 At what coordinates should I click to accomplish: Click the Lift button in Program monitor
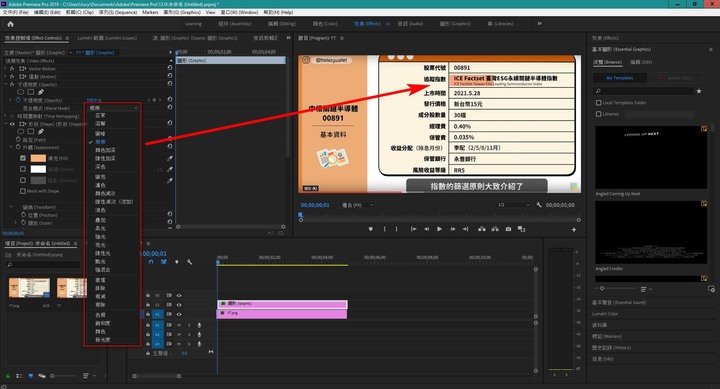click(x=482, y=229)
